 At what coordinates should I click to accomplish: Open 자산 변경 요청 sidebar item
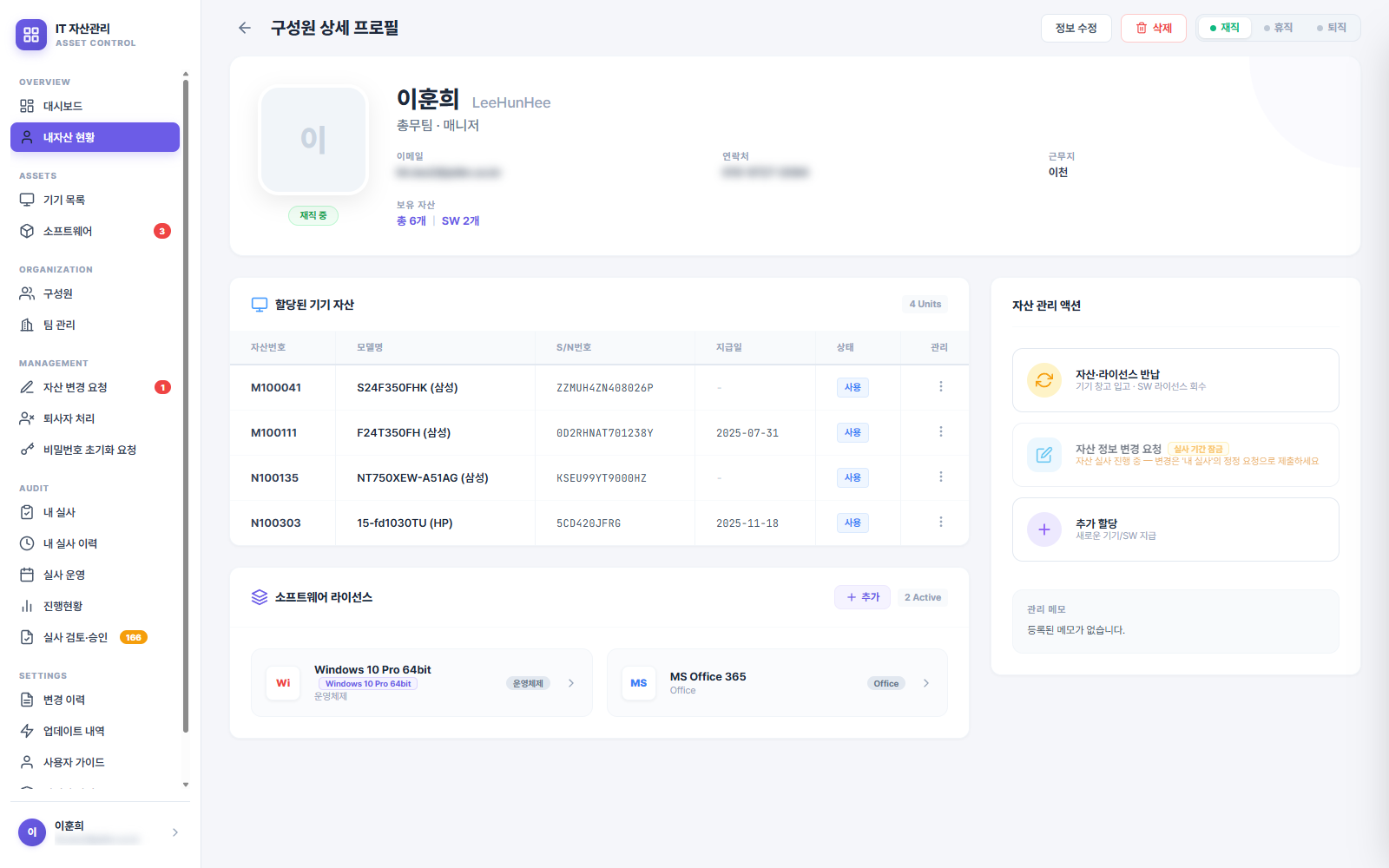point(95,387)
